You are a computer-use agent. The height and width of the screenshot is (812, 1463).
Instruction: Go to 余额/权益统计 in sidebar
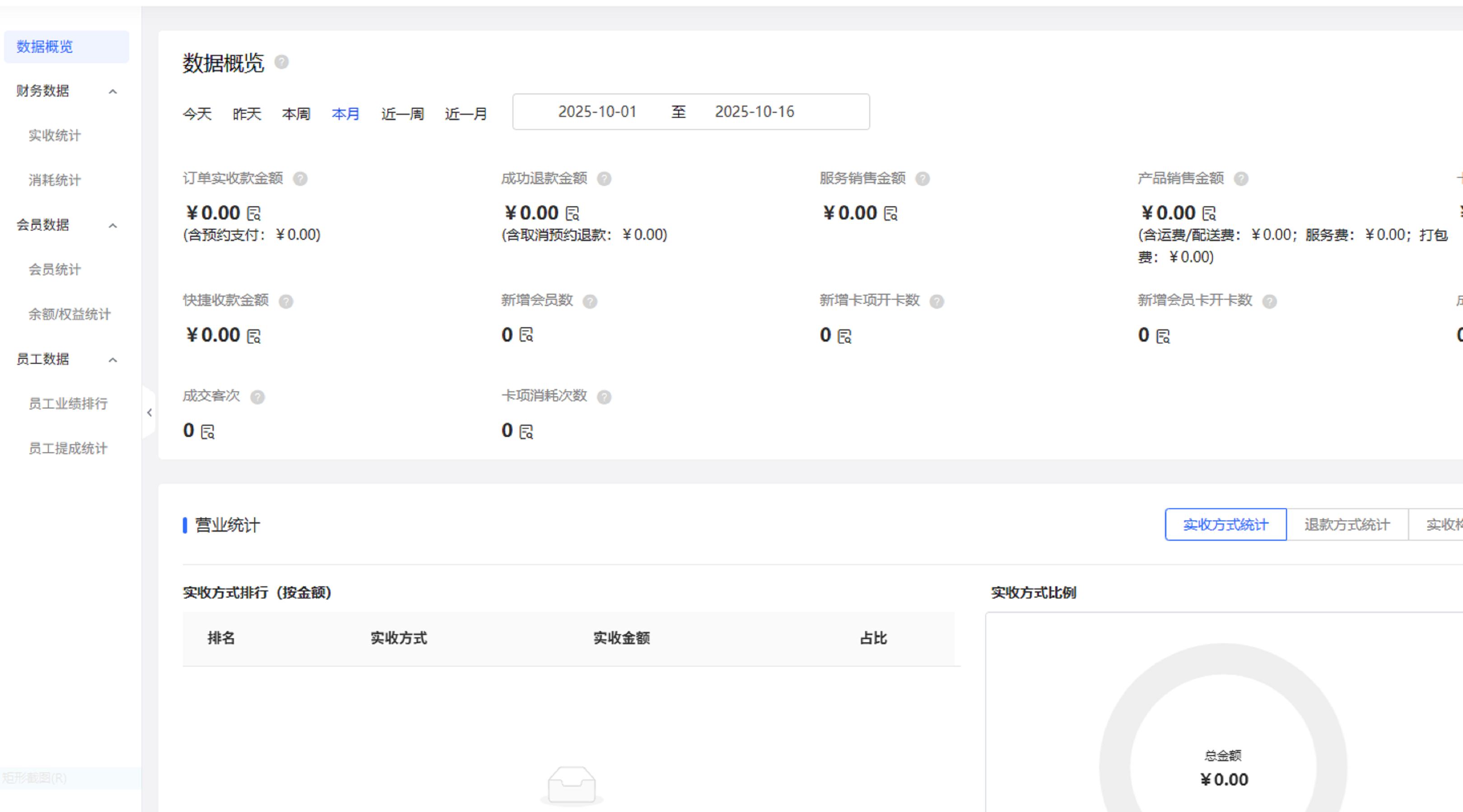click(69, 315)
